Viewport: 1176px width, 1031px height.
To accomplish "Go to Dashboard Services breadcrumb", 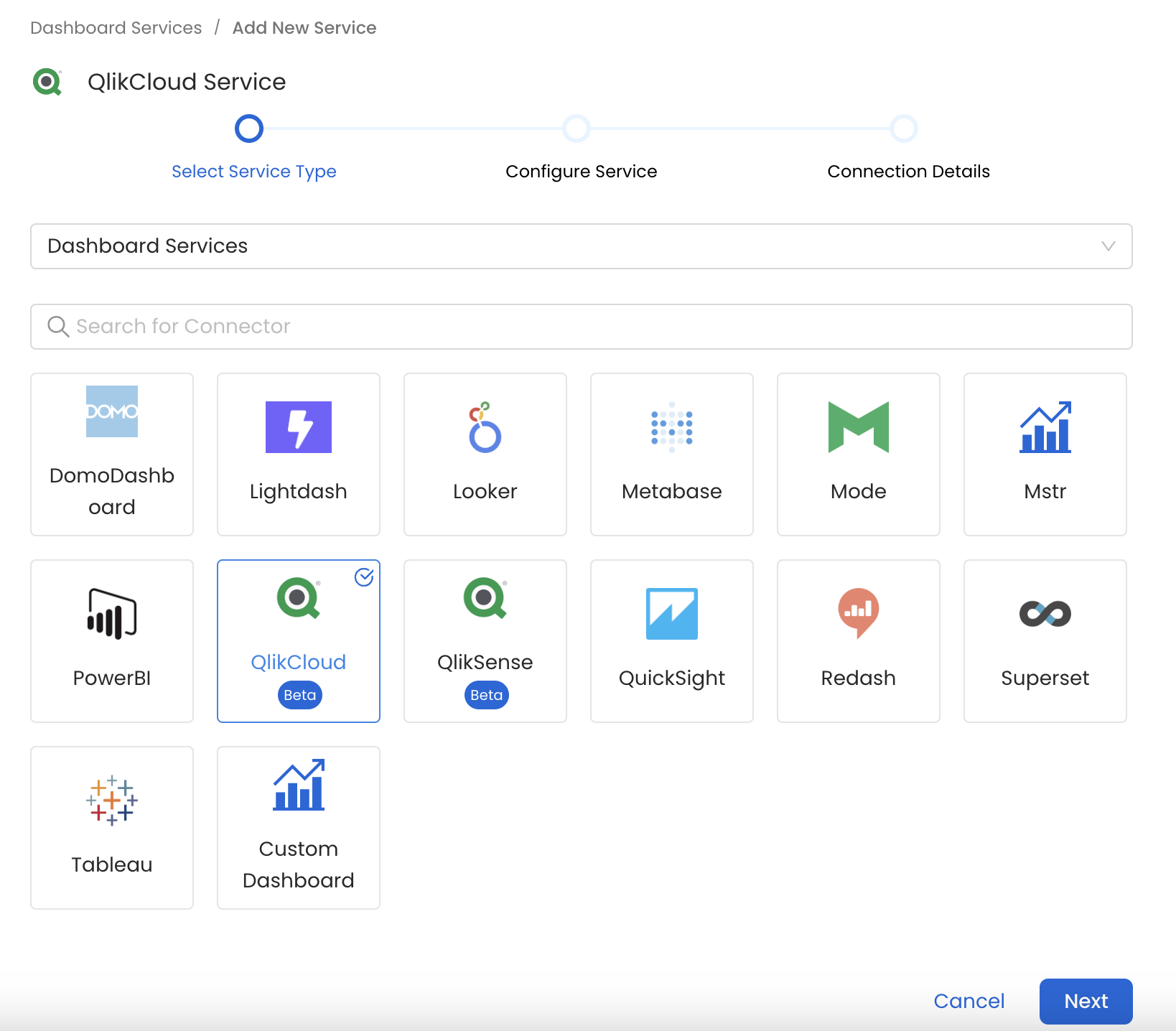I will tap(116, 28).
